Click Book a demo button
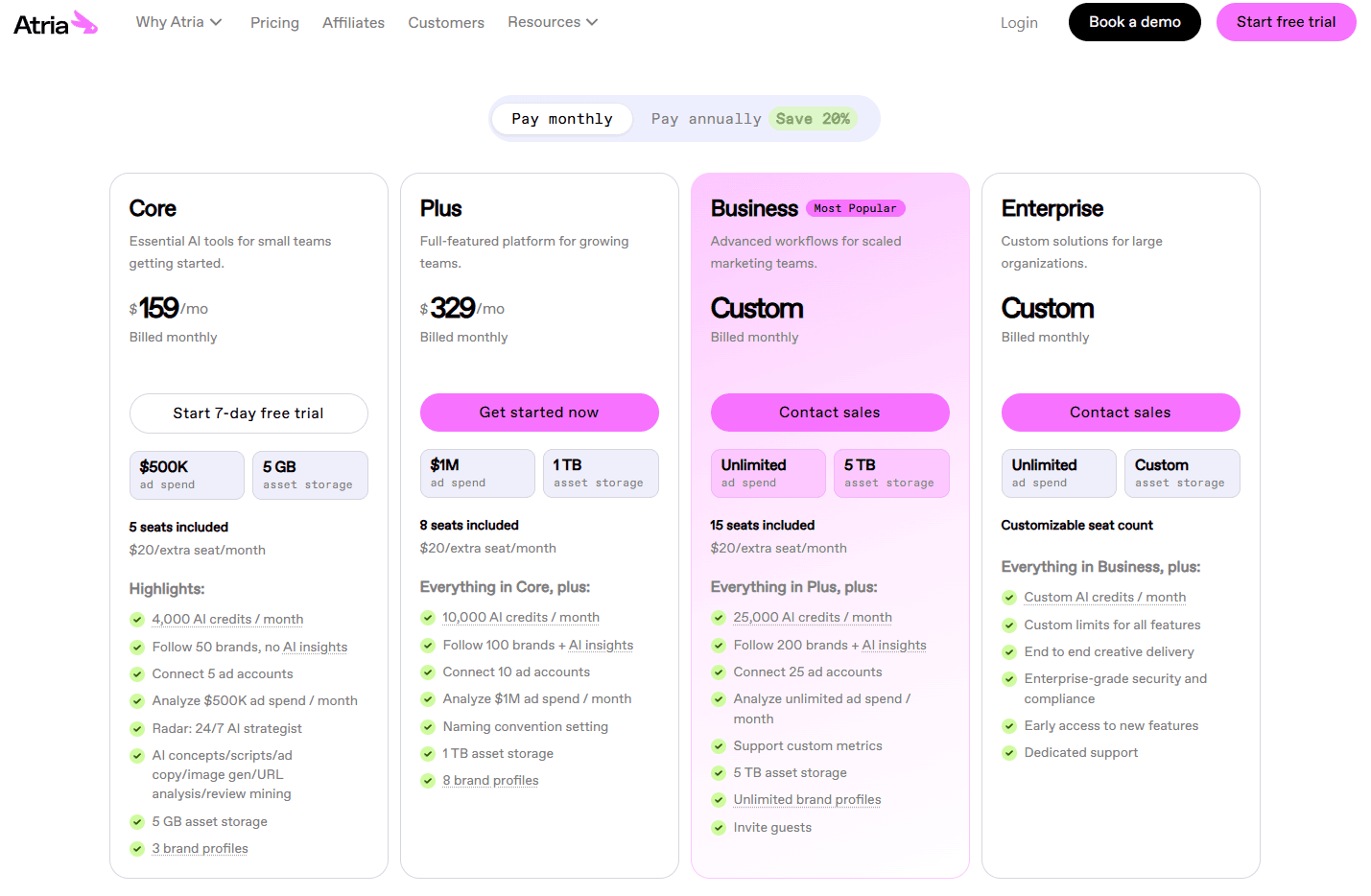The width and height of the screenshot is (1371, 896). point(1134,22)
